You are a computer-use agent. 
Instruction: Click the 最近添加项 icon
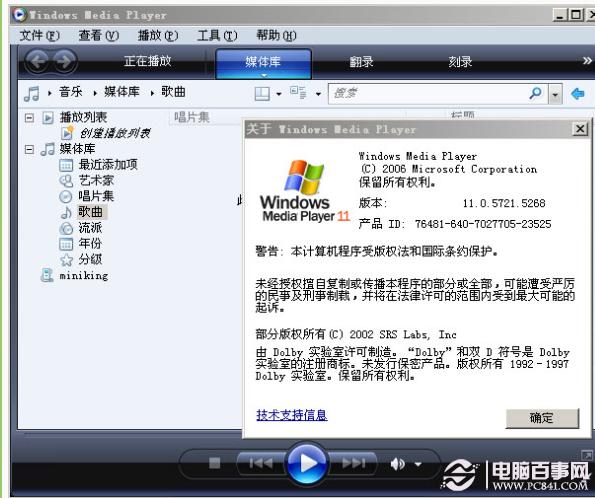[66, 165]
